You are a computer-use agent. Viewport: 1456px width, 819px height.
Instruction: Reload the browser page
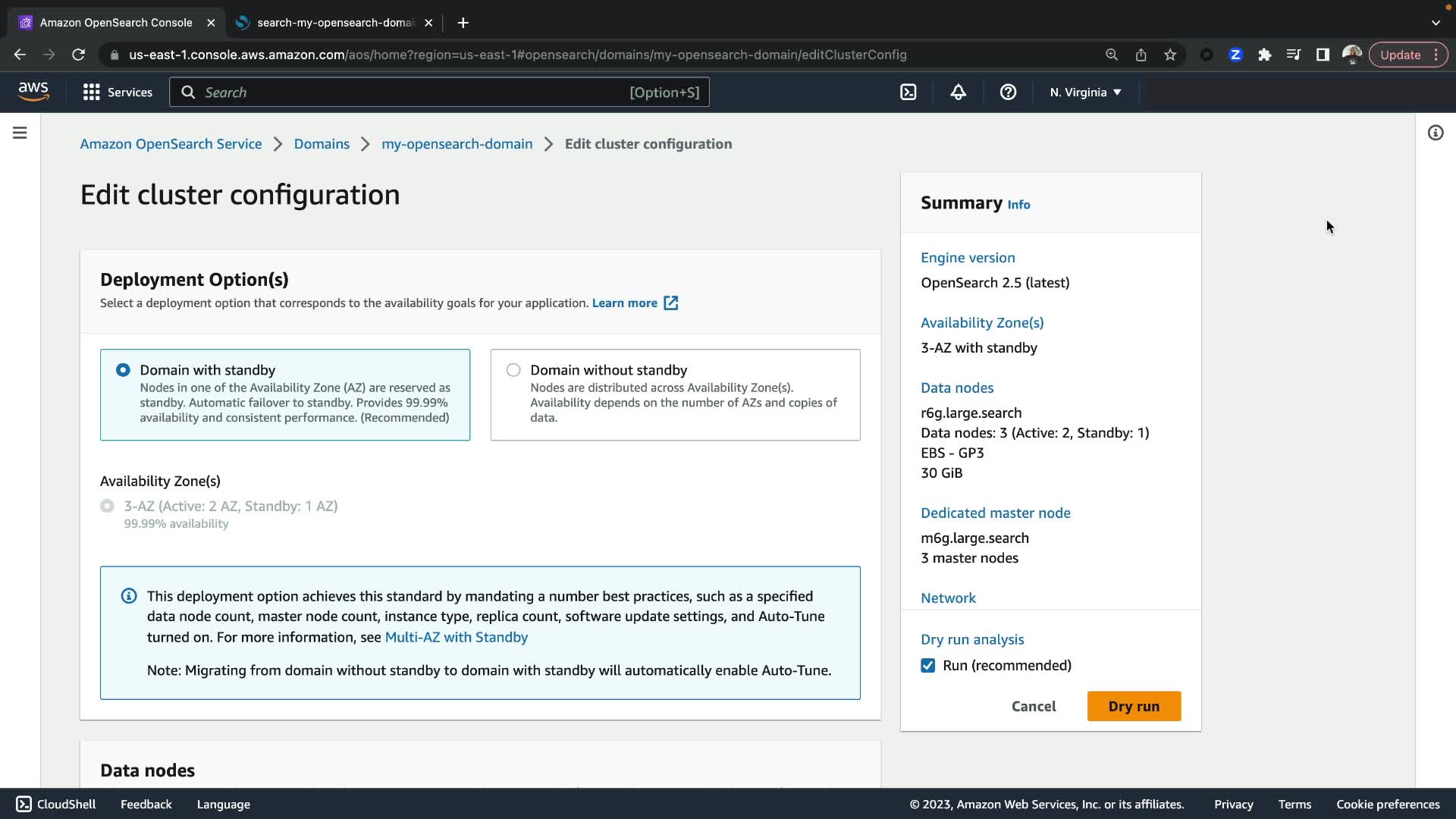point(78,55)
